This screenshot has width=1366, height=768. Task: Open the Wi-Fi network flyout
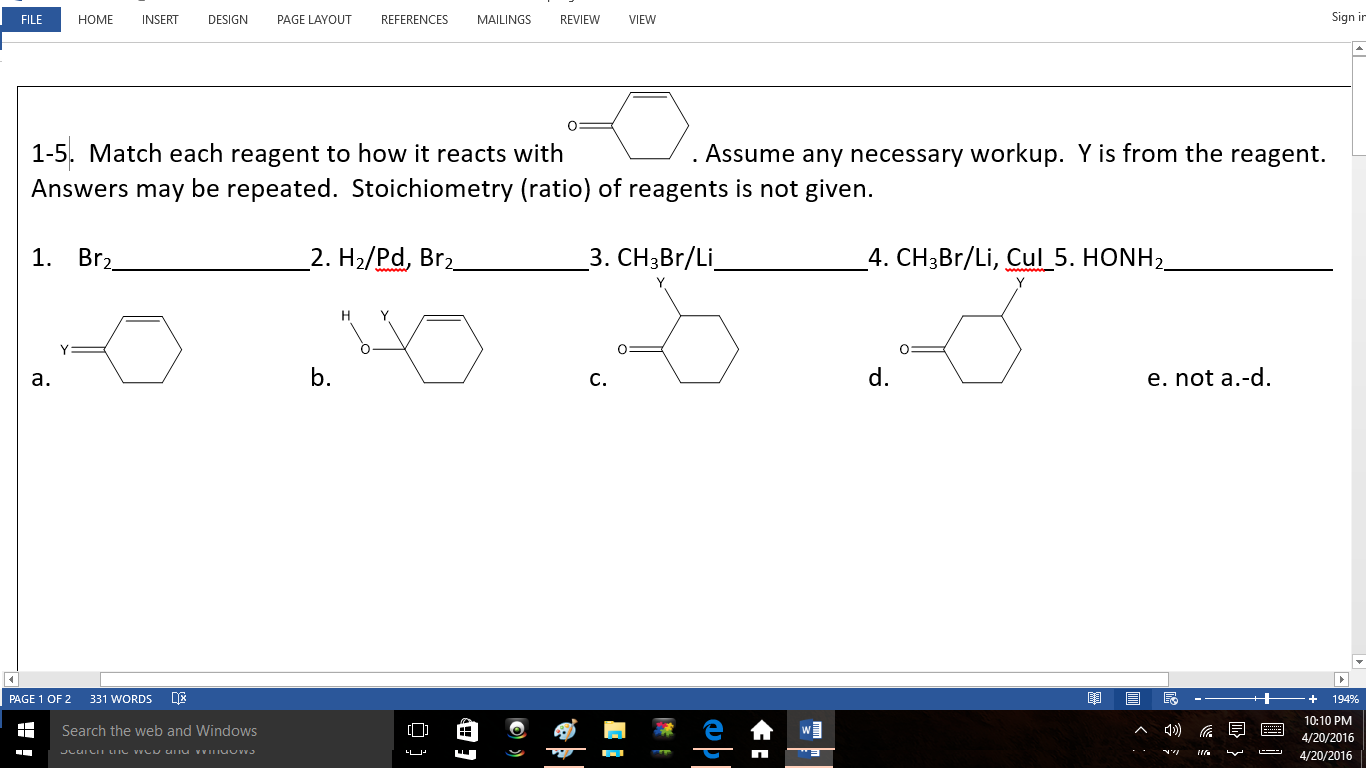[x=1206, y=731]
